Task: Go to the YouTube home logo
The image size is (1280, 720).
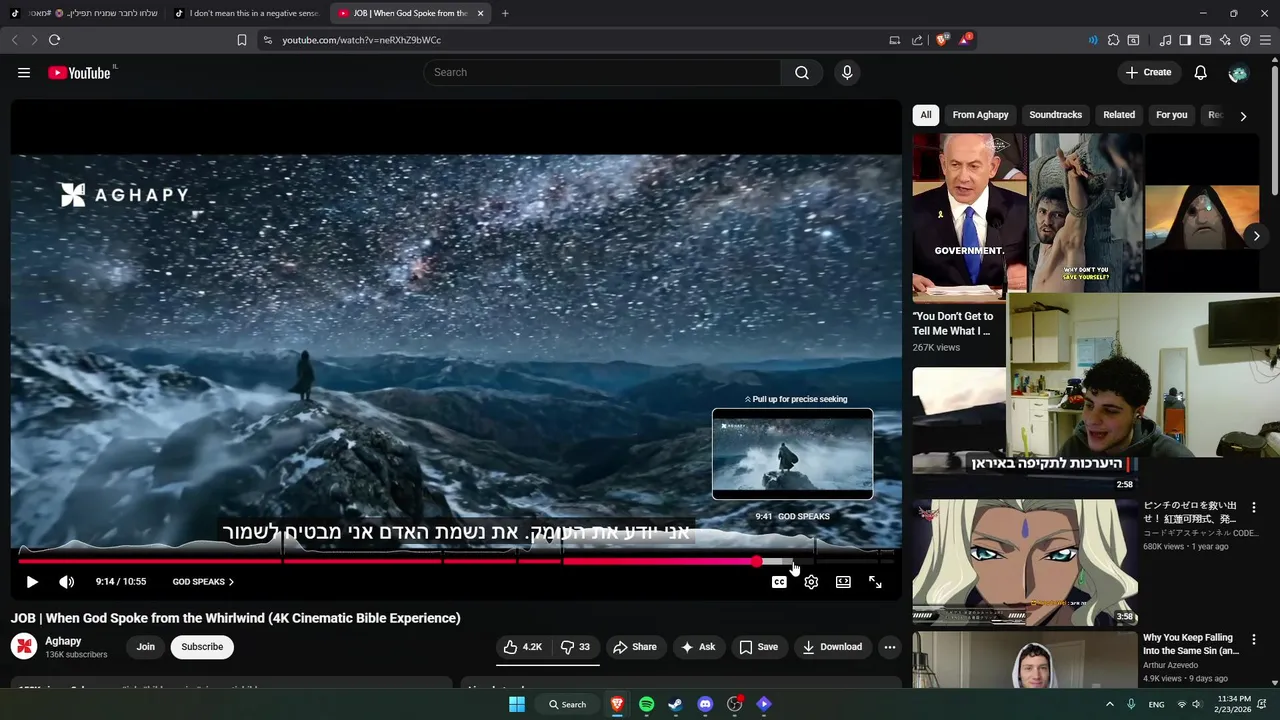Action: [80, 72]
